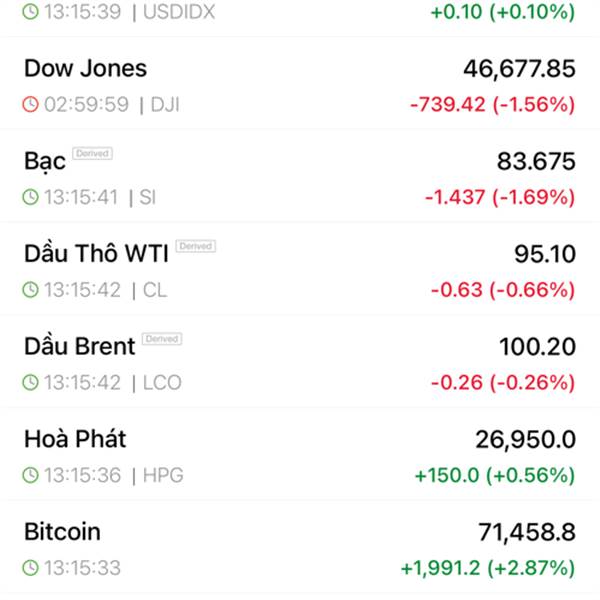Click the red clock icon beside DJI

(x=30, y=104)
